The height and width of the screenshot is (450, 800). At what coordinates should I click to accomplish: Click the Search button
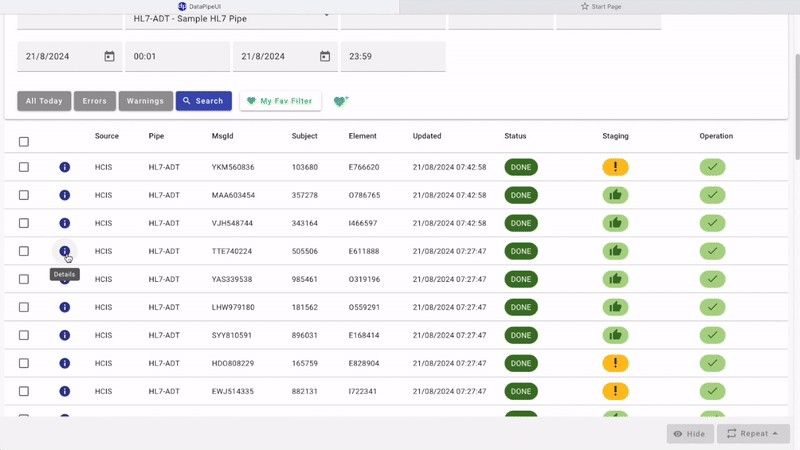(203, 101)
